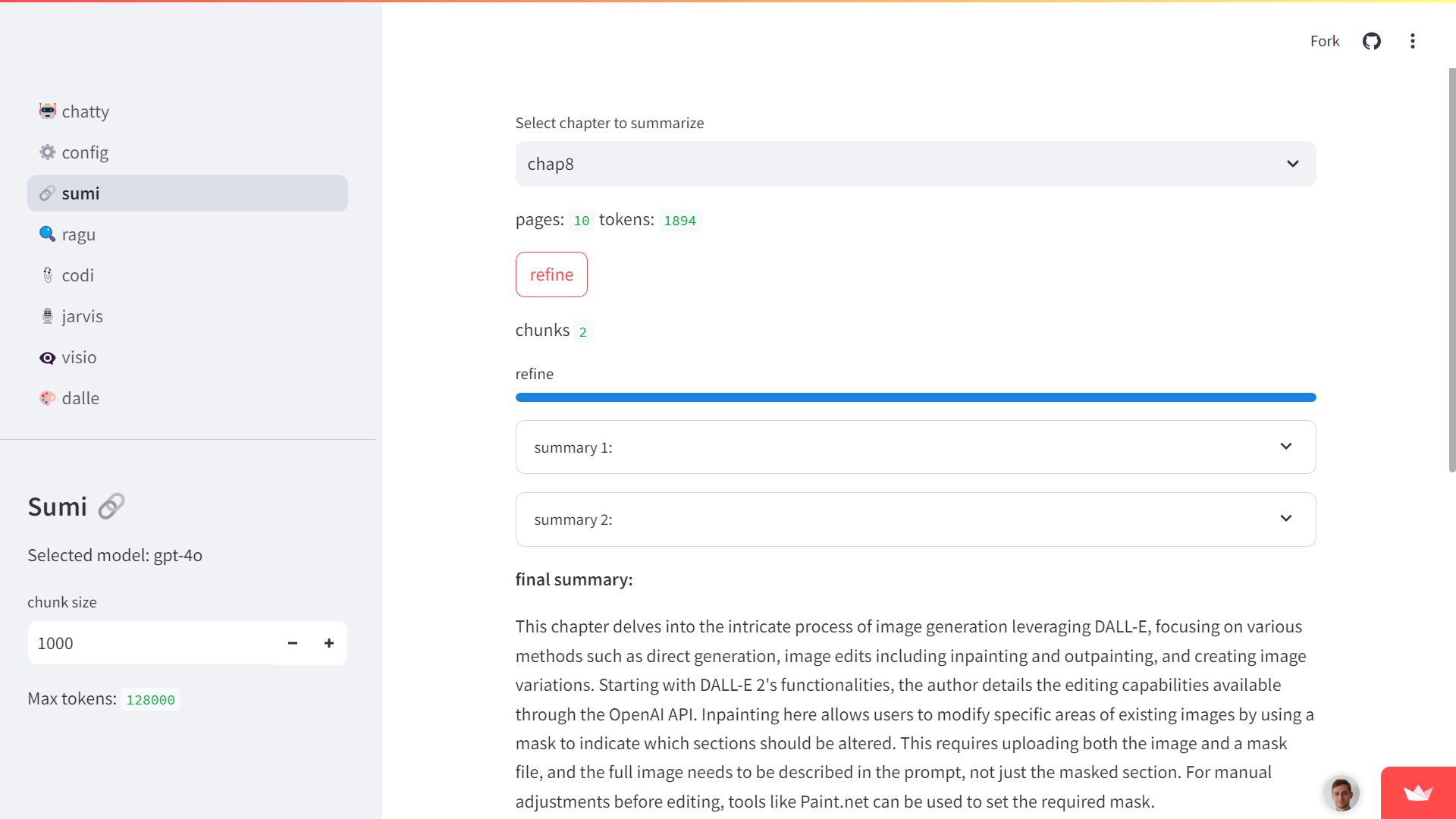Click the Streamlit crown badge
The image size is (1456, 819).
(1418, 793)
